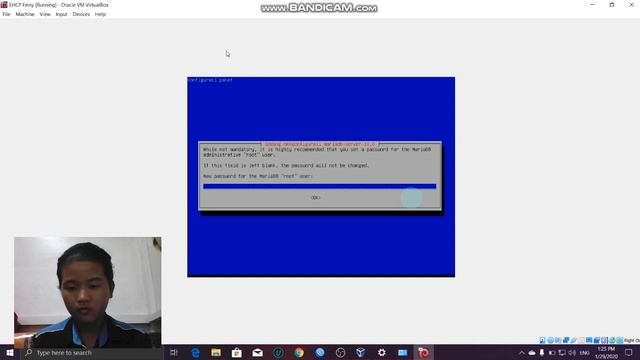Viewport: 640px width, 360px height.
Task: Click the VM display status icon
Action: pos(589,340)
